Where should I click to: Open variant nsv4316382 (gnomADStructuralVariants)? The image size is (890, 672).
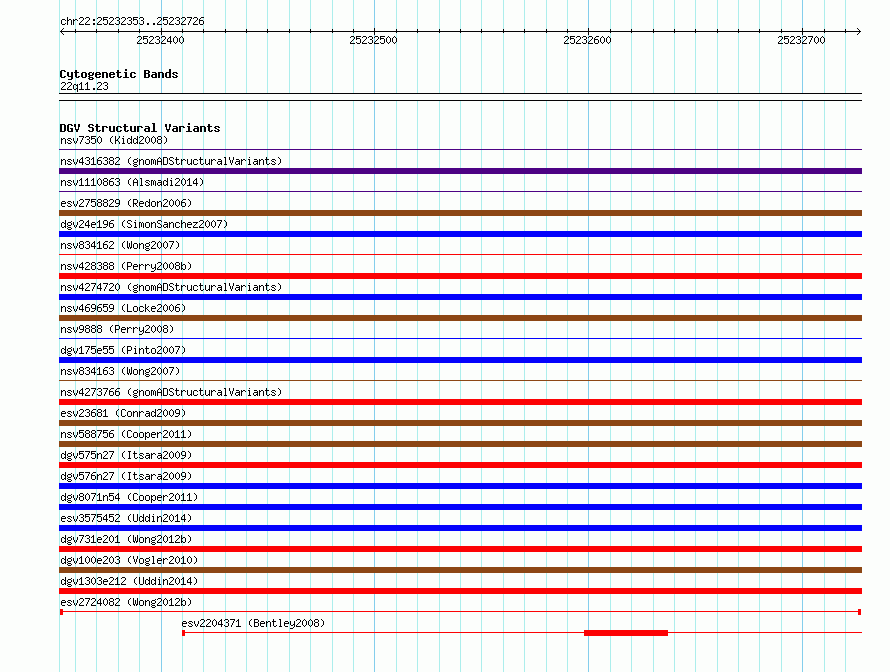point(171,161)
